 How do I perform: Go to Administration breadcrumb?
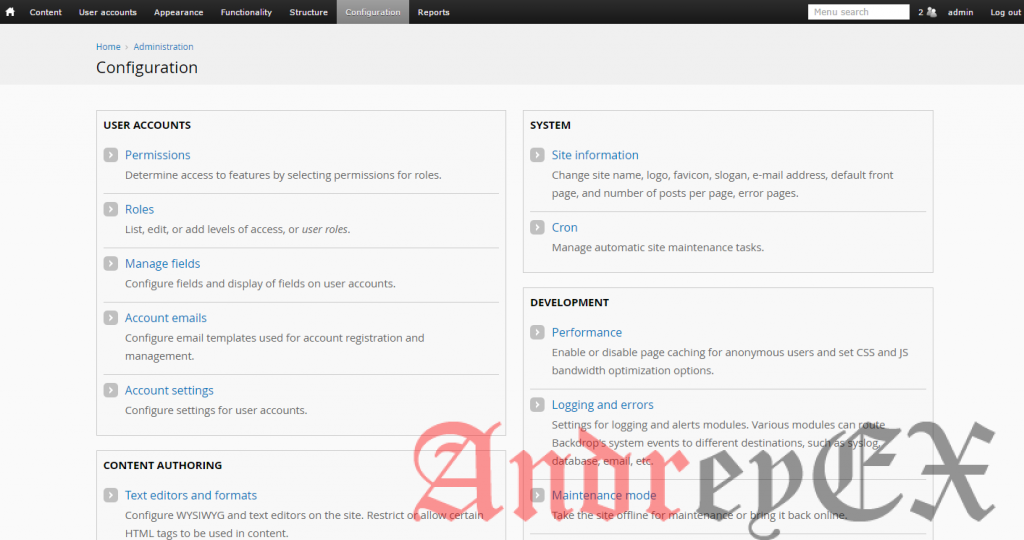coord(163,46)
